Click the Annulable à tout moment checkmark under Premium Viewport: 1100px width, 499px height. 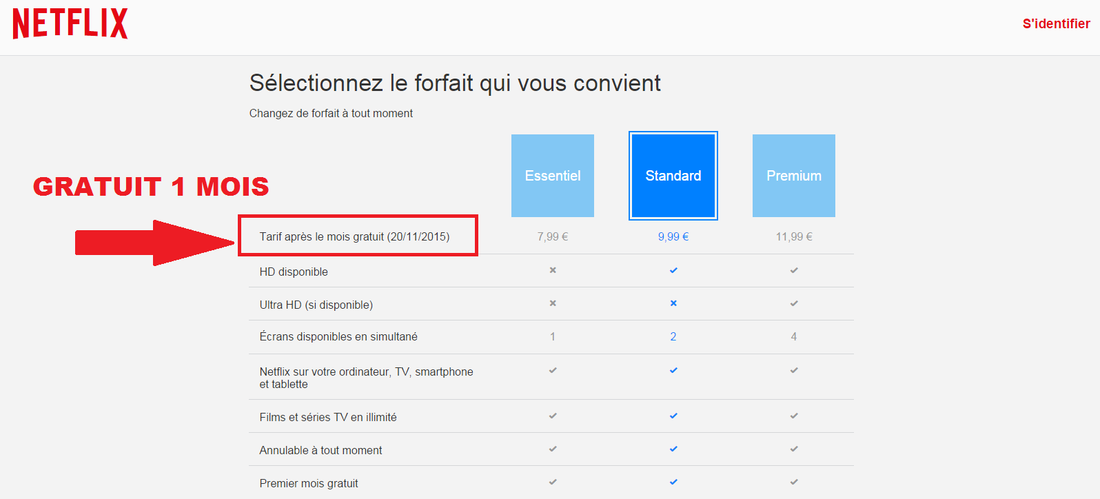(x=793, y=448)
